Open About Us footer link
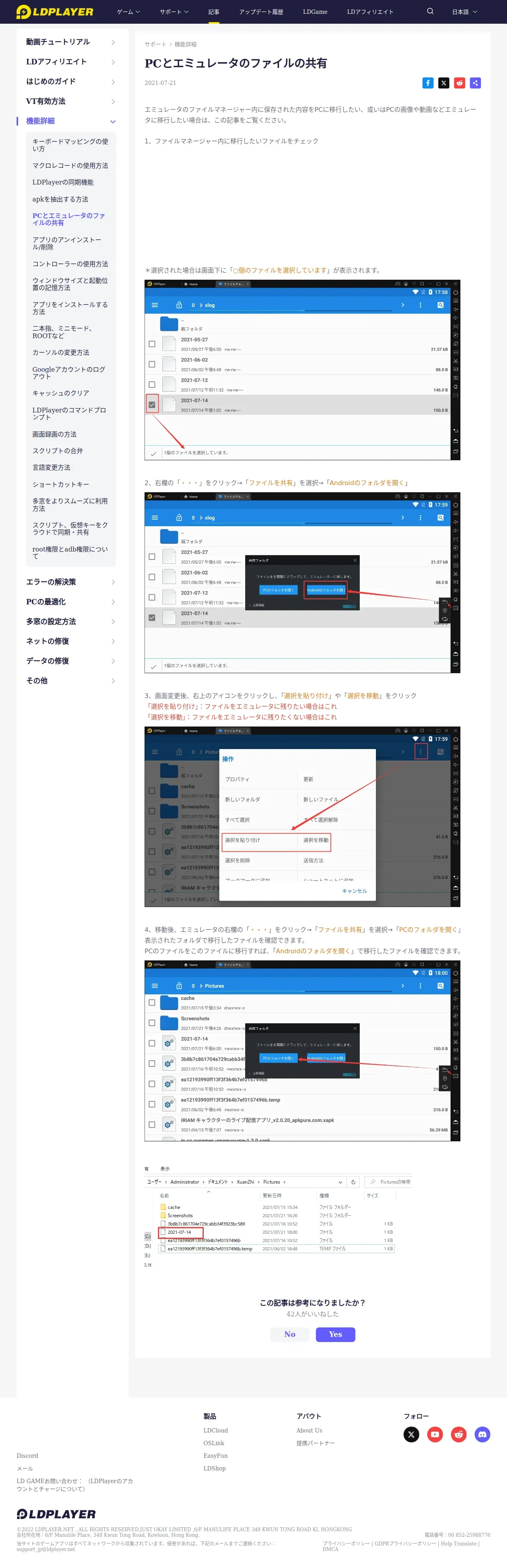Image resolution: width=507 pixels, height=1568 pixels. [x=309, y=1431]
